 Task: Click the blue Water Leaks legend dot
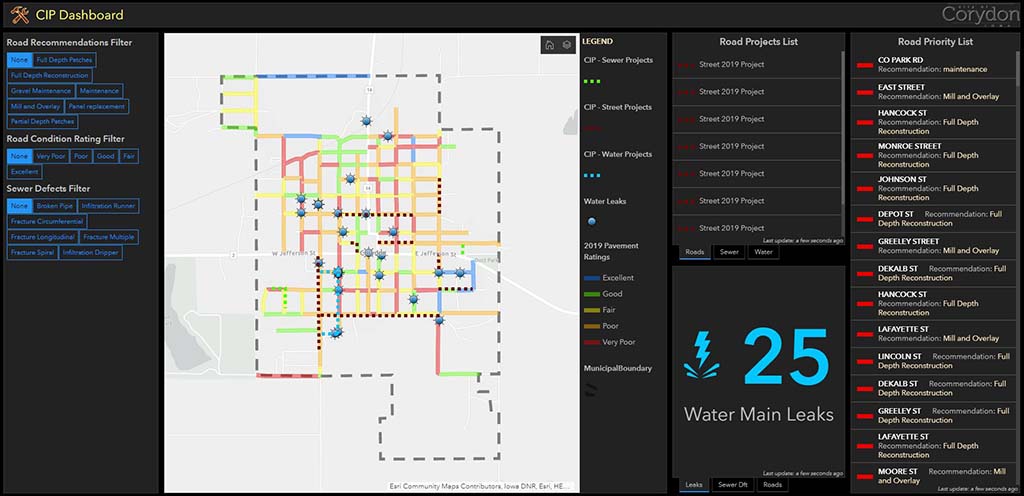[592, 222]
